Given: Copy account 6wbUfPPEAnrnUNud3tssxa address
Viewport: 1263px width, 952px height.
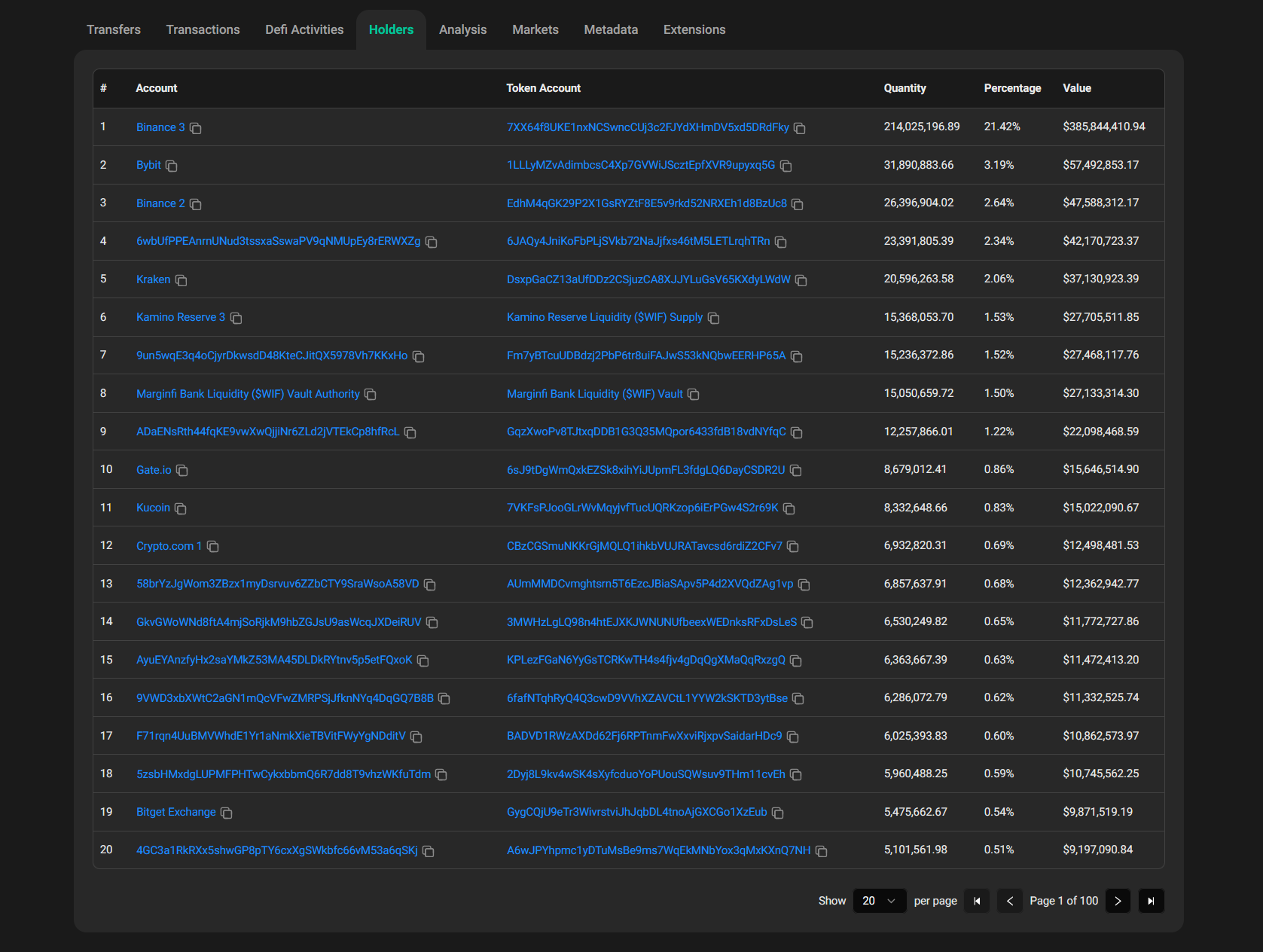Looking at the screenshot, I should (x=432, y=242).
